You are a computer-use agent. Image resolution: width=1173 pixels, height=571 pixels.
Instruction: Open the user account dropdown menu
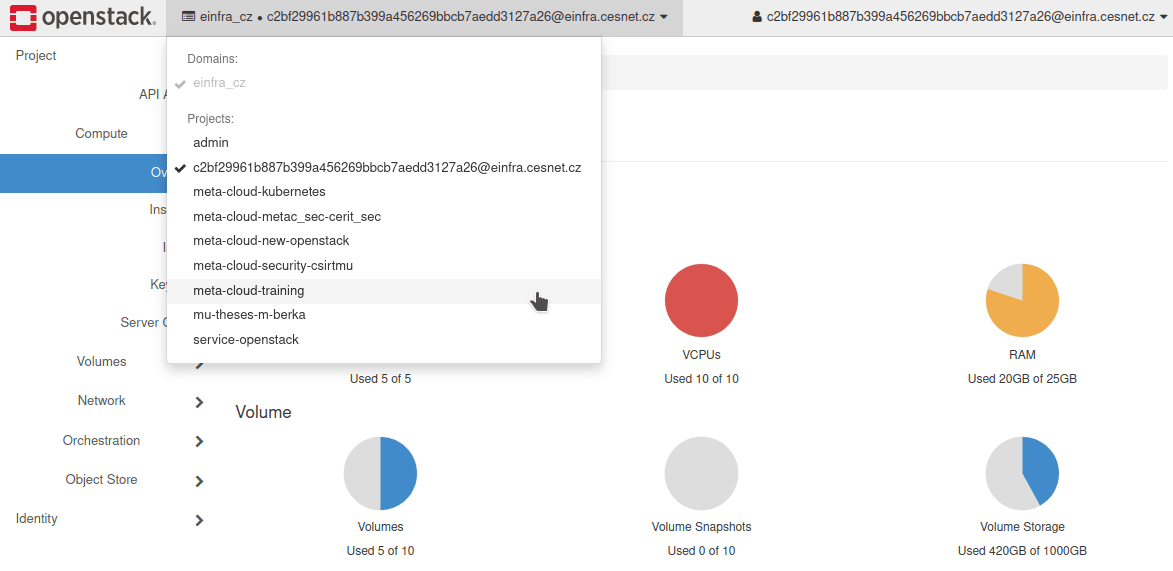(x=960, y=17)
